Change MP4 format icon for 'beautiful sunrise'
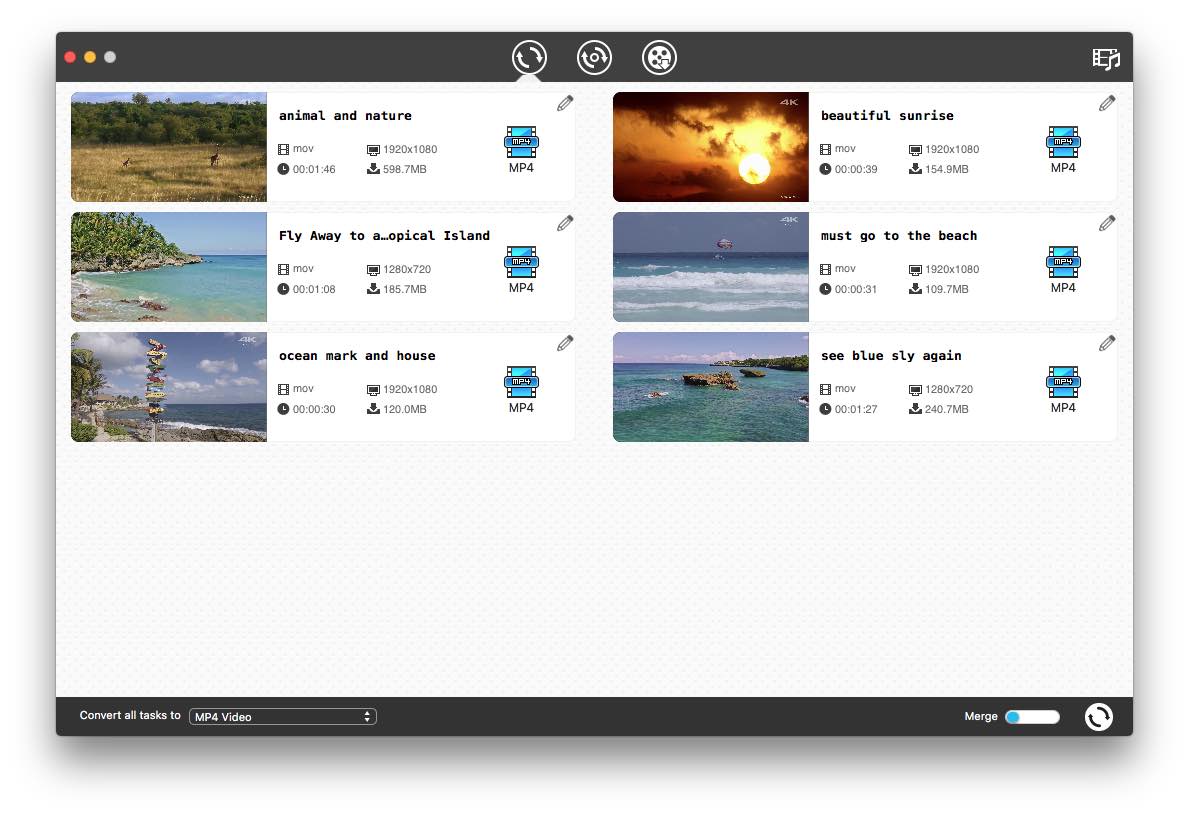Viewport: 1189px width, 816px height. pyautogui.click(x=1063, y=149)
